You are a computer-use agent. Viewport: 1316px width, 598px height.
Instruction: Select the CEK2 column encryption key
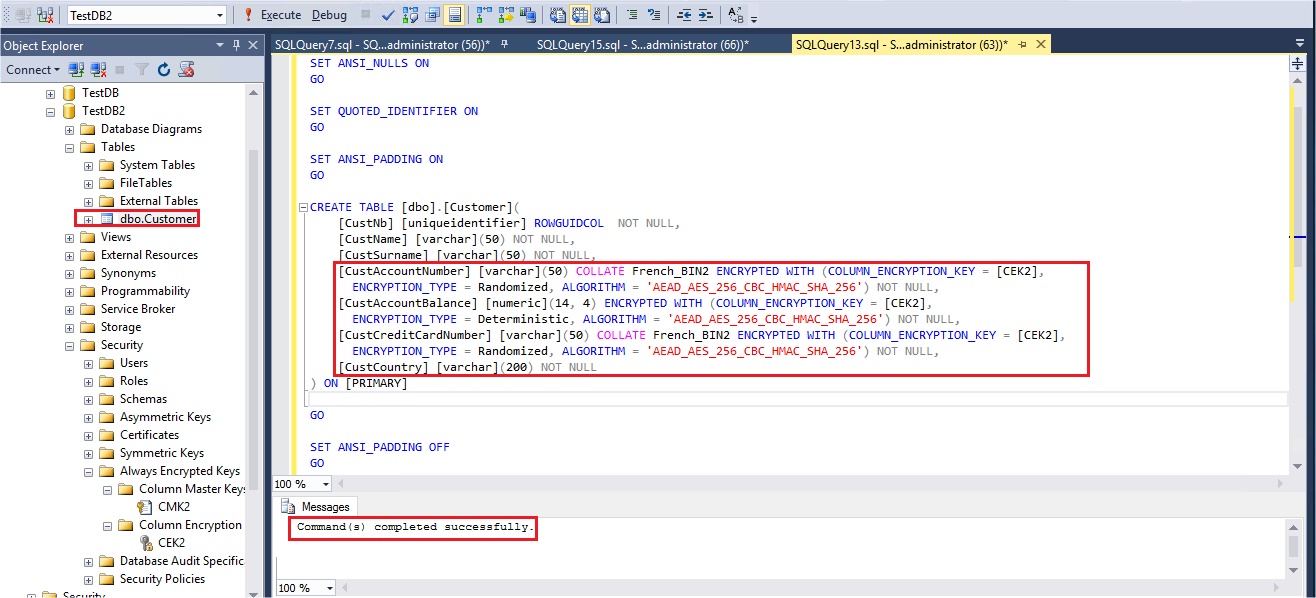click(x=171, y=543)
